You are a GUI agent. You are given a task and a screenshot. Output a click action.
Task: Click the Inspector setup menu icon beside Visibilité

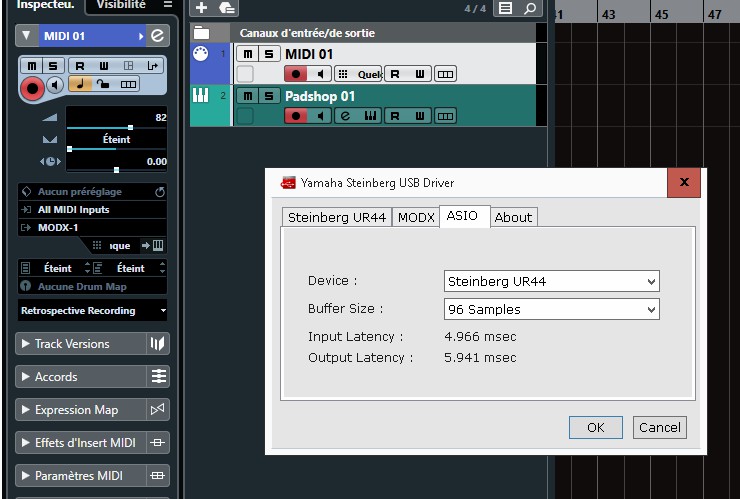tap(168, 5)
